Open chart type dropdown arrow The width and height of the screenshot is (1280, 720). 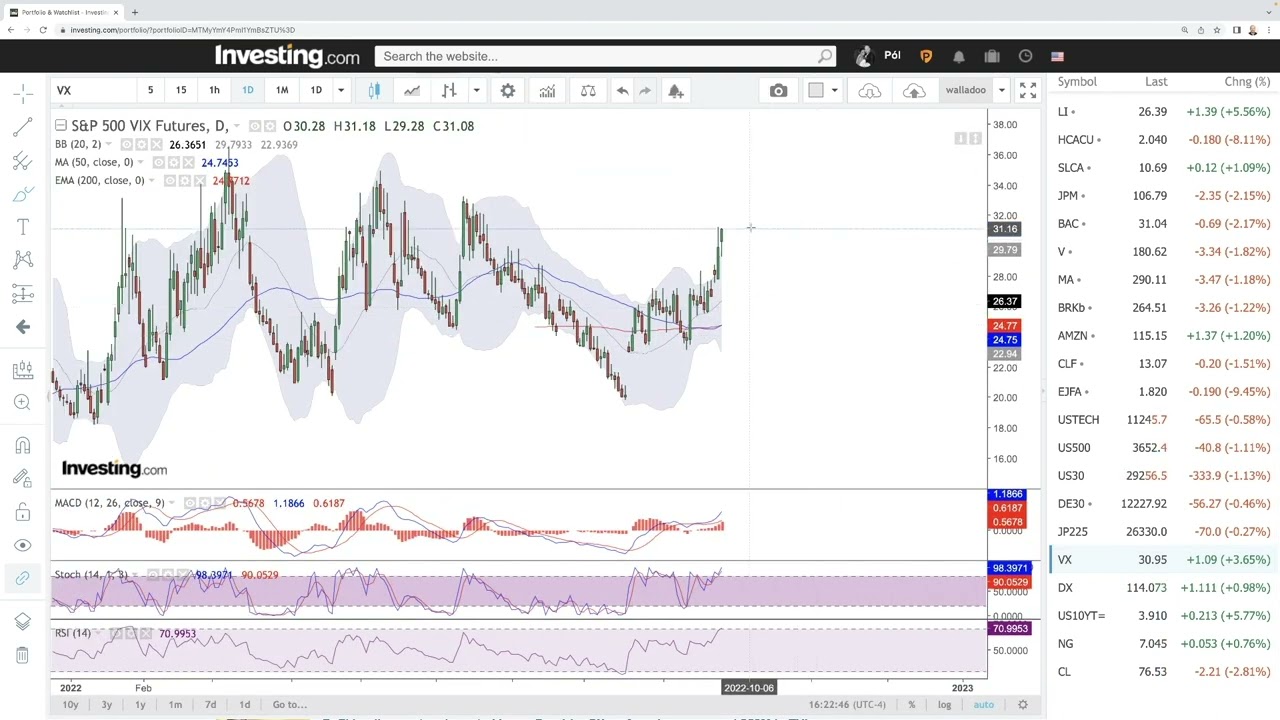pos(476,91)
